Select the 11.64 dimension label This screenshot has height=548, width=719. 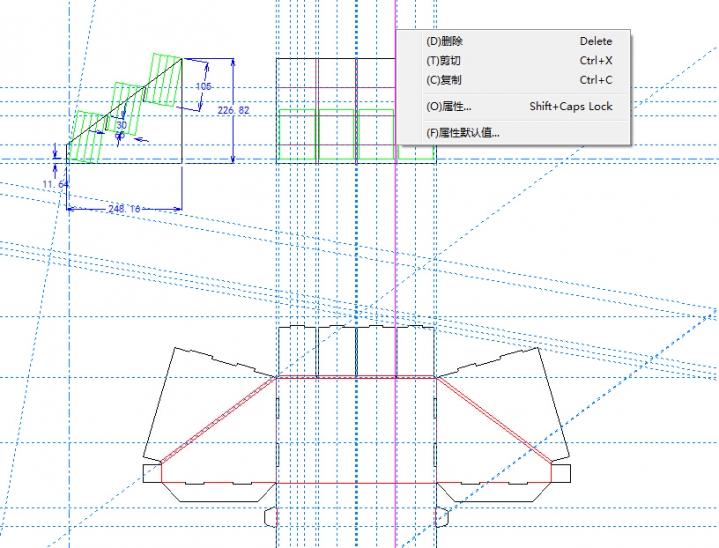point(55,185)
